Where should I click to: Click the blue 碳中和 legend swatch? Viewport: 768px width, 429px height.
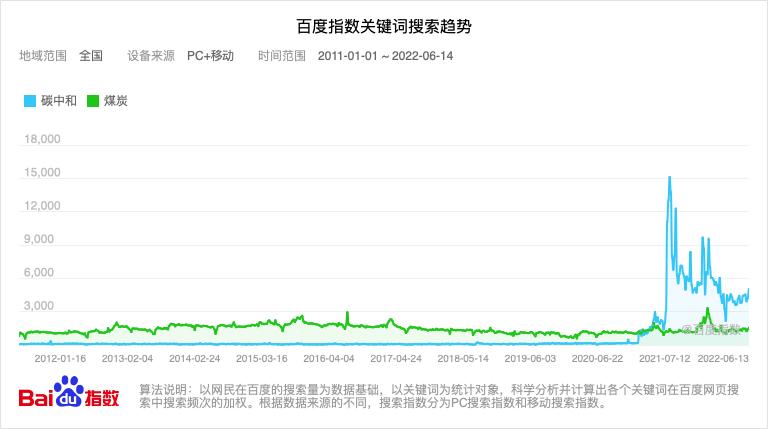(30, 101)
